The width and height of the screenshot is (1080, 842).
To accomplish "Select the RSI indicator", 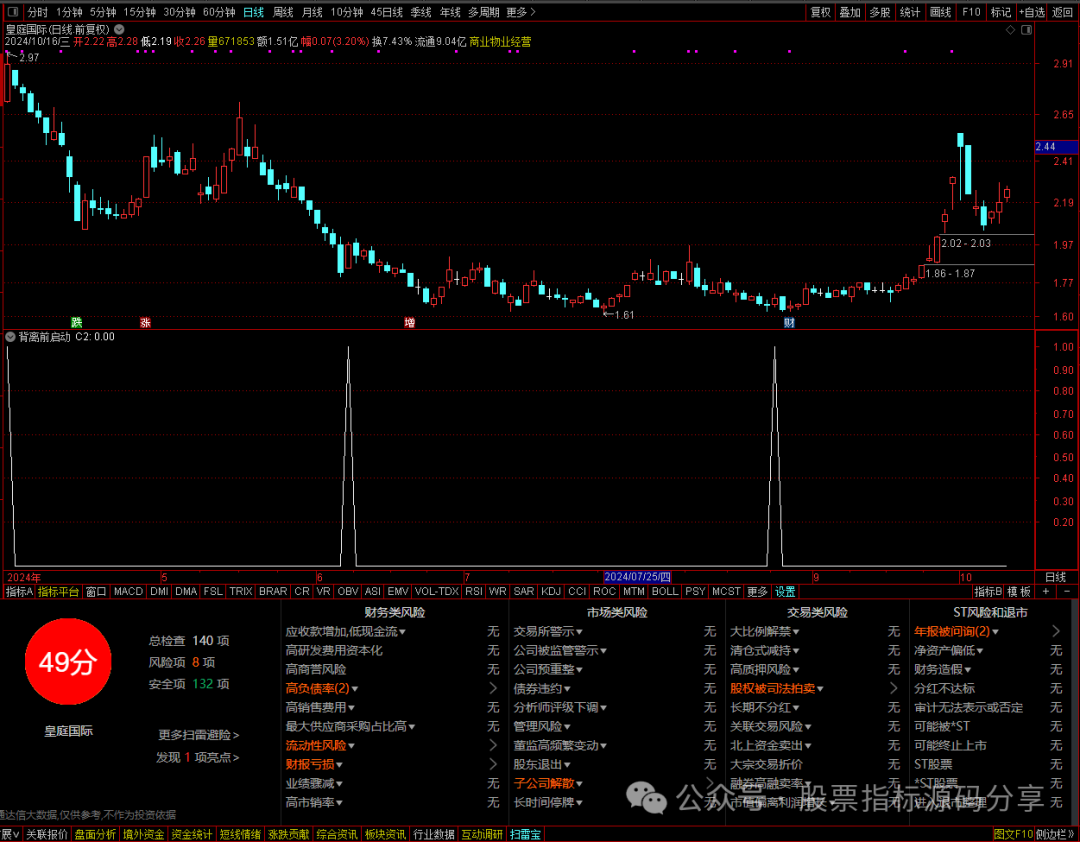I will tap(474, 592).
